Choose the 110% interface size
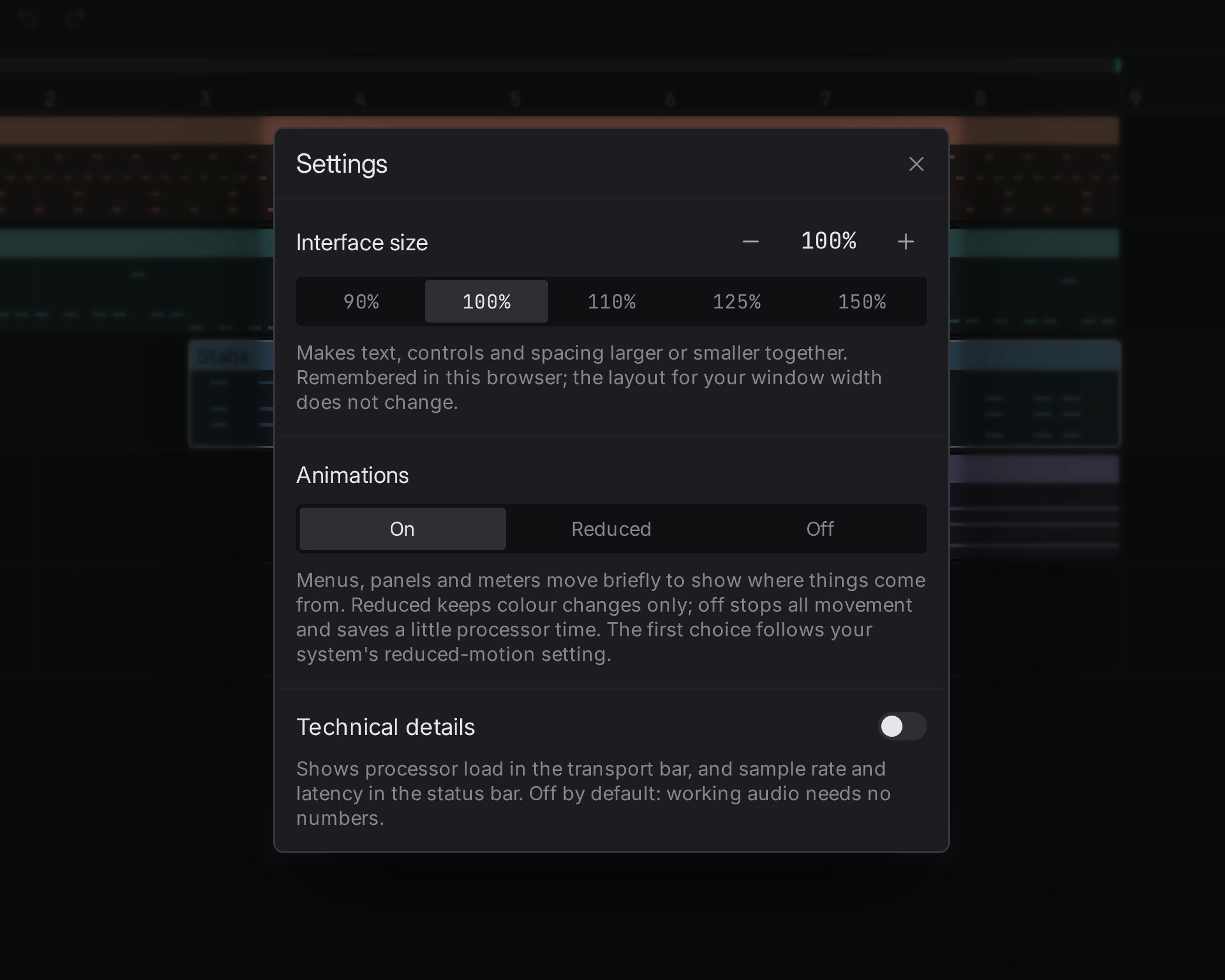The width and height of the screenshot is (1225, 980). (612, 301)
